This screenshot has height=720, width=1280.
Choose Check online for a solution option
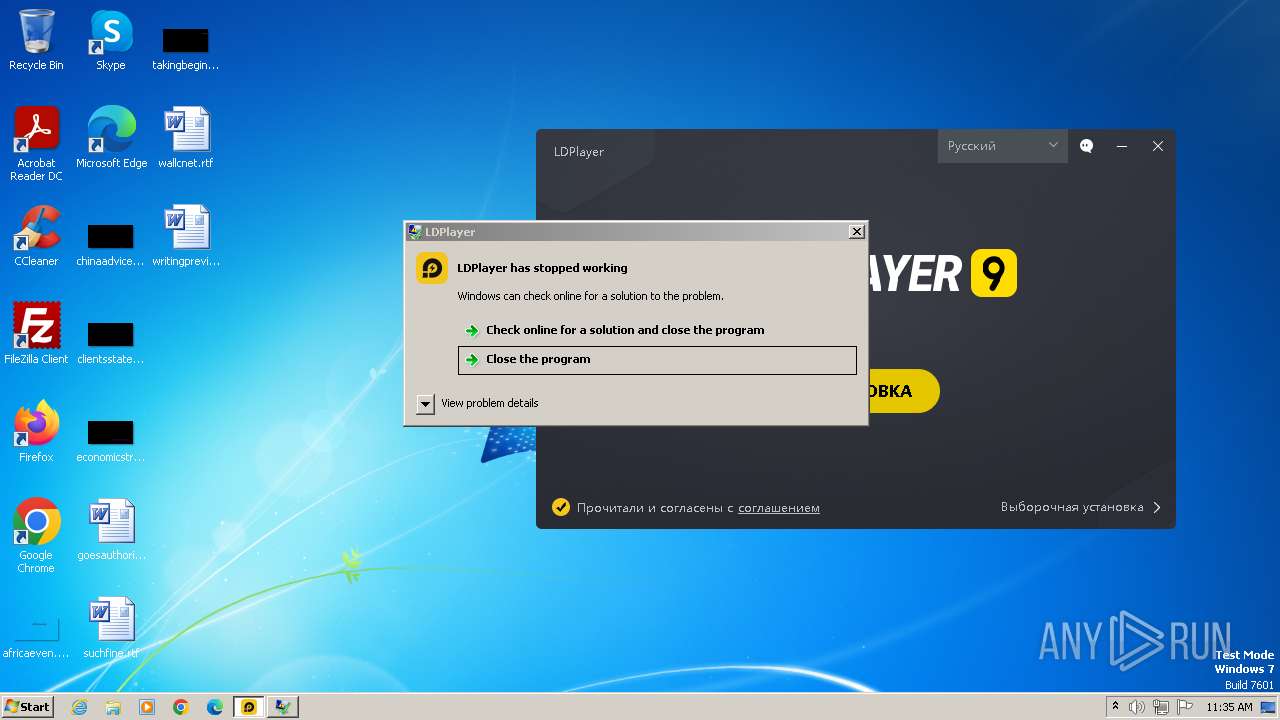coord(657,330)
